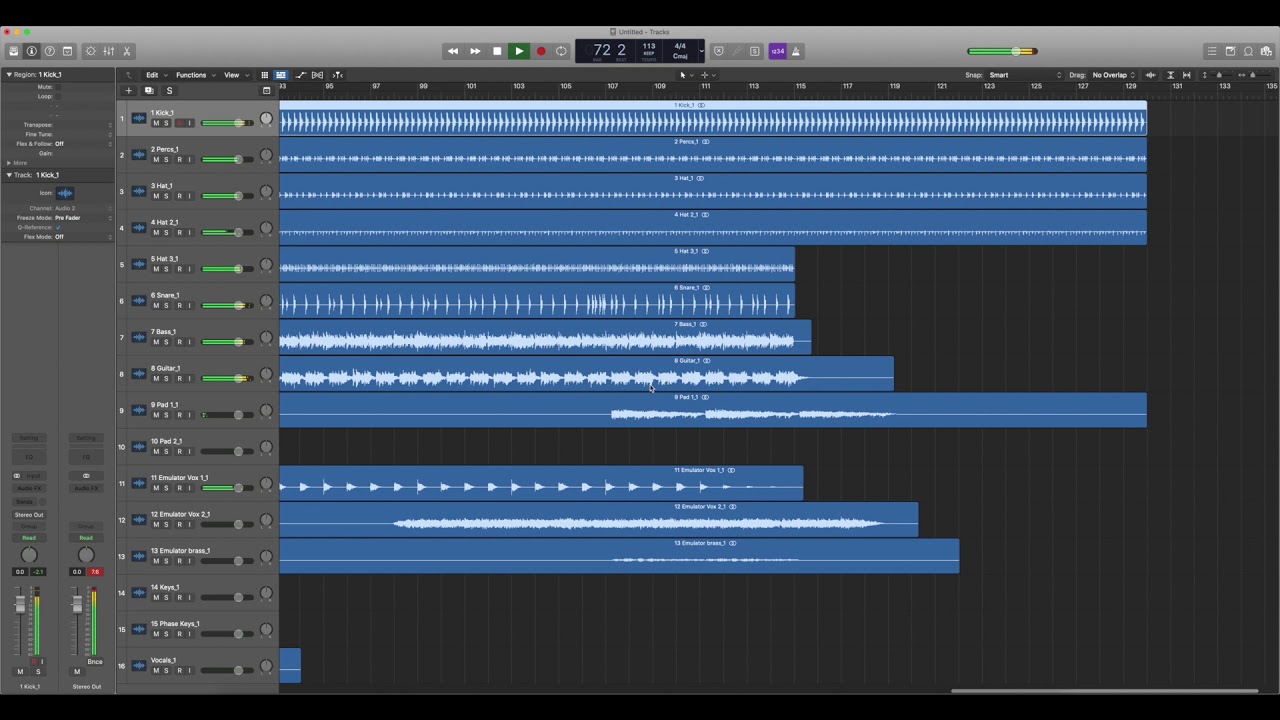
Task: Enable input monitoring on 6 Snare_1
Action: click(x=191, y=306)
